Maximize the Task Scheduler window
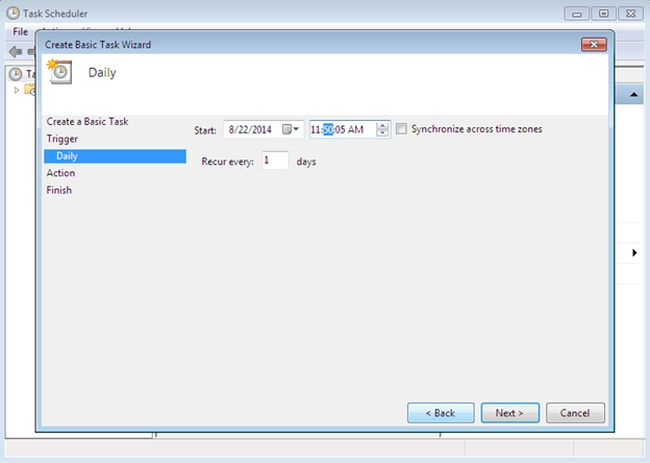Screen dimensions: 650x463 (604, 14)
